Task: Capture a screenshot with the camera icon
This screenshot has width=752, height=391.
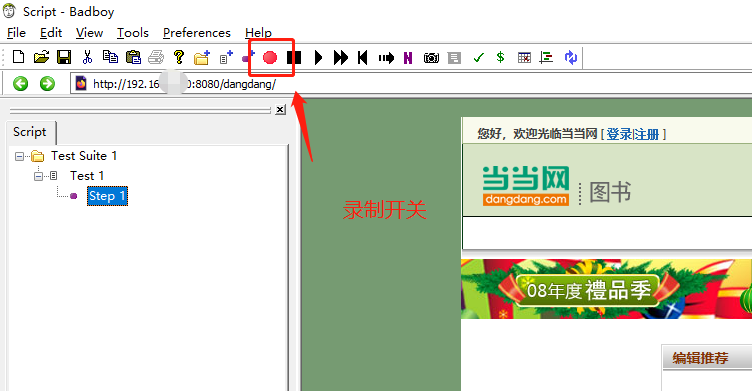Action: click(x=431, y=58)
